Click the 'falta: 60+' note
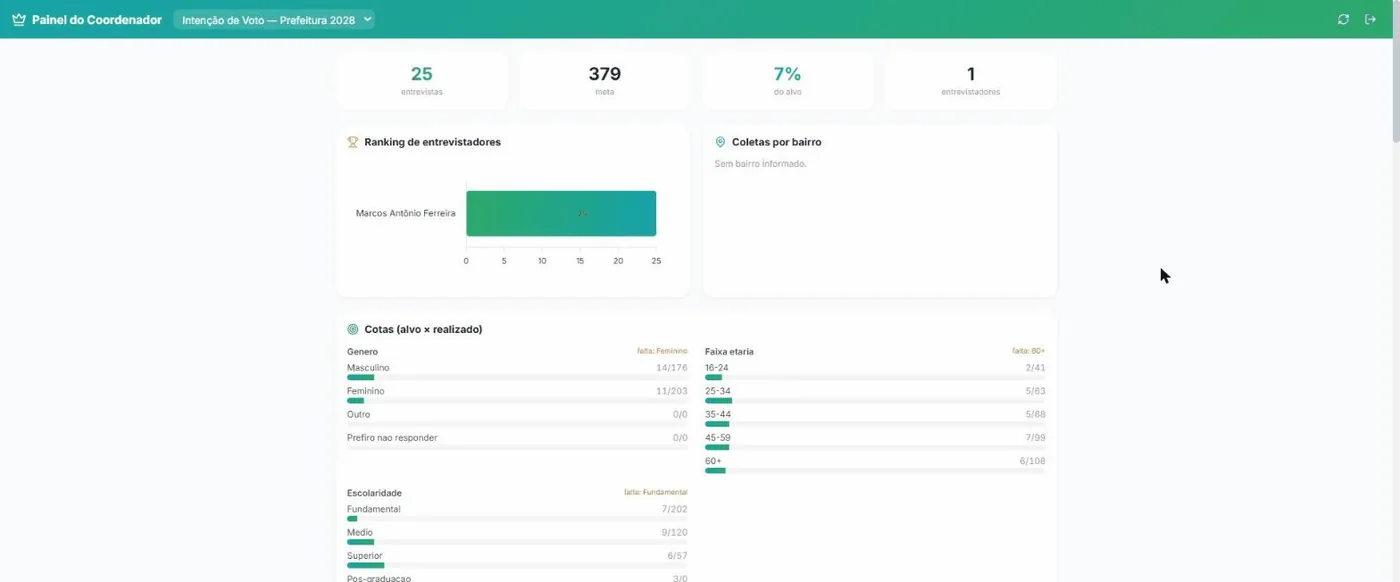1400x582 pixels. click(1028, 351)
